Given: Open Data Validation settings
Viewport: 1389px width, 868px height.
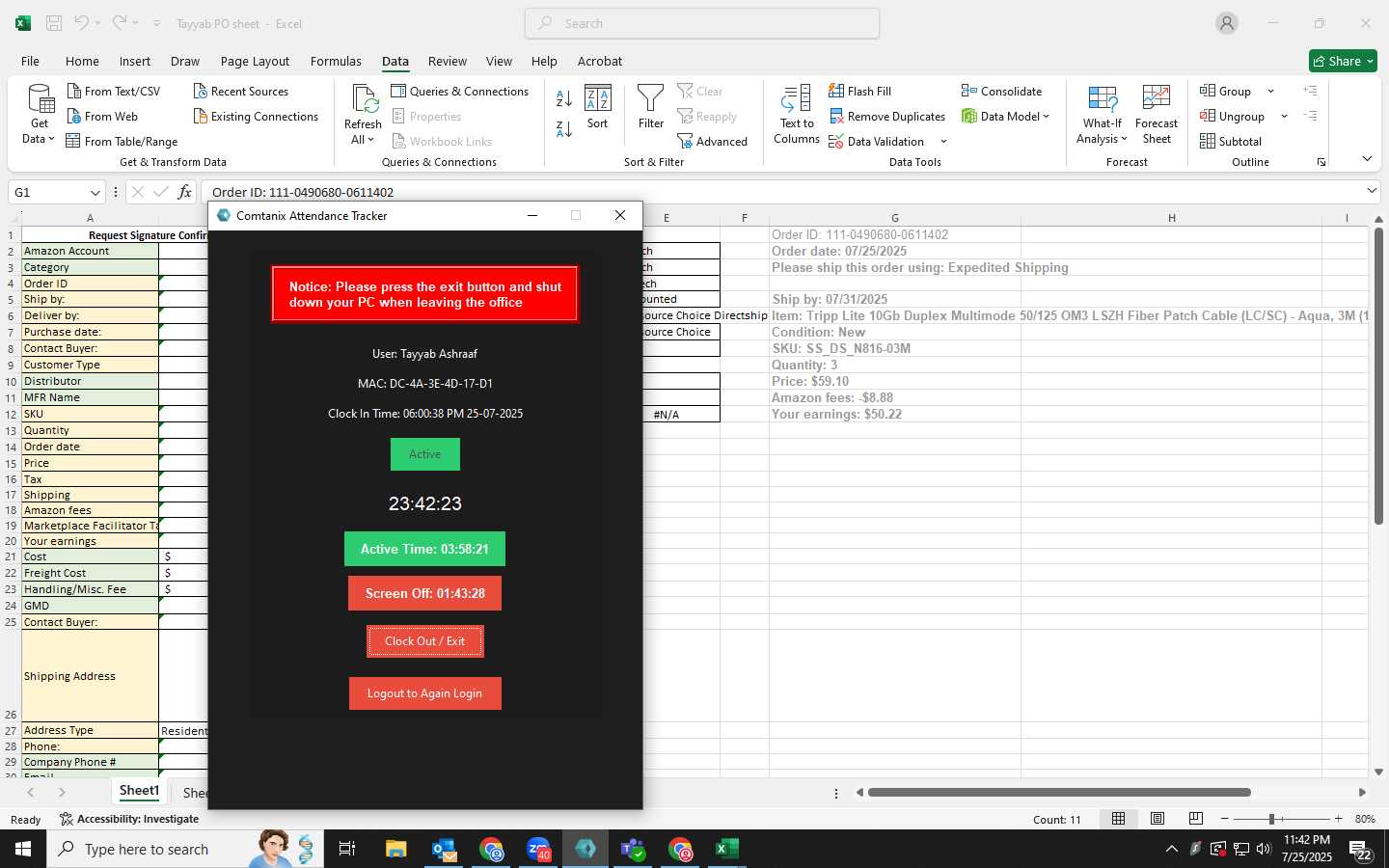Looking at the screenshot, I should coord(877,142).
